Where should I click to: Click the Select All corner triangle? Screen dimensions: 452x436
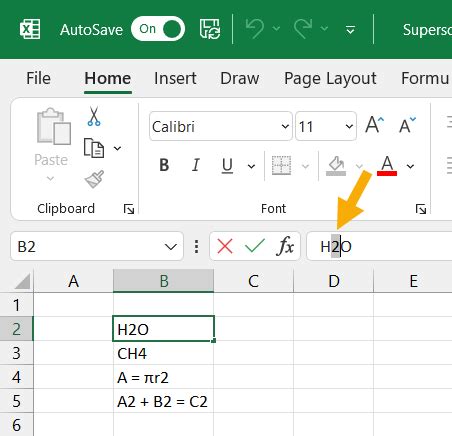click(22, 281)
